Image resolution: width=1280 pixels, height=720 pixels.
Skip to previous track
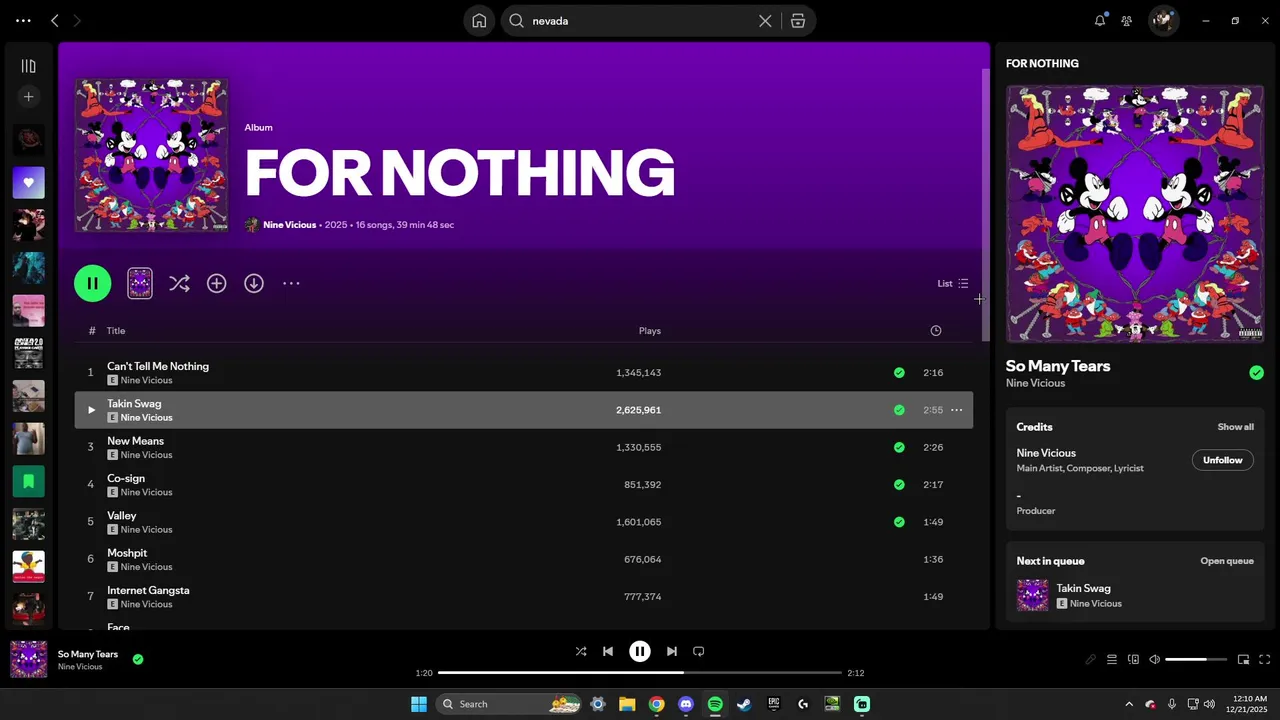tap(608, 651)
